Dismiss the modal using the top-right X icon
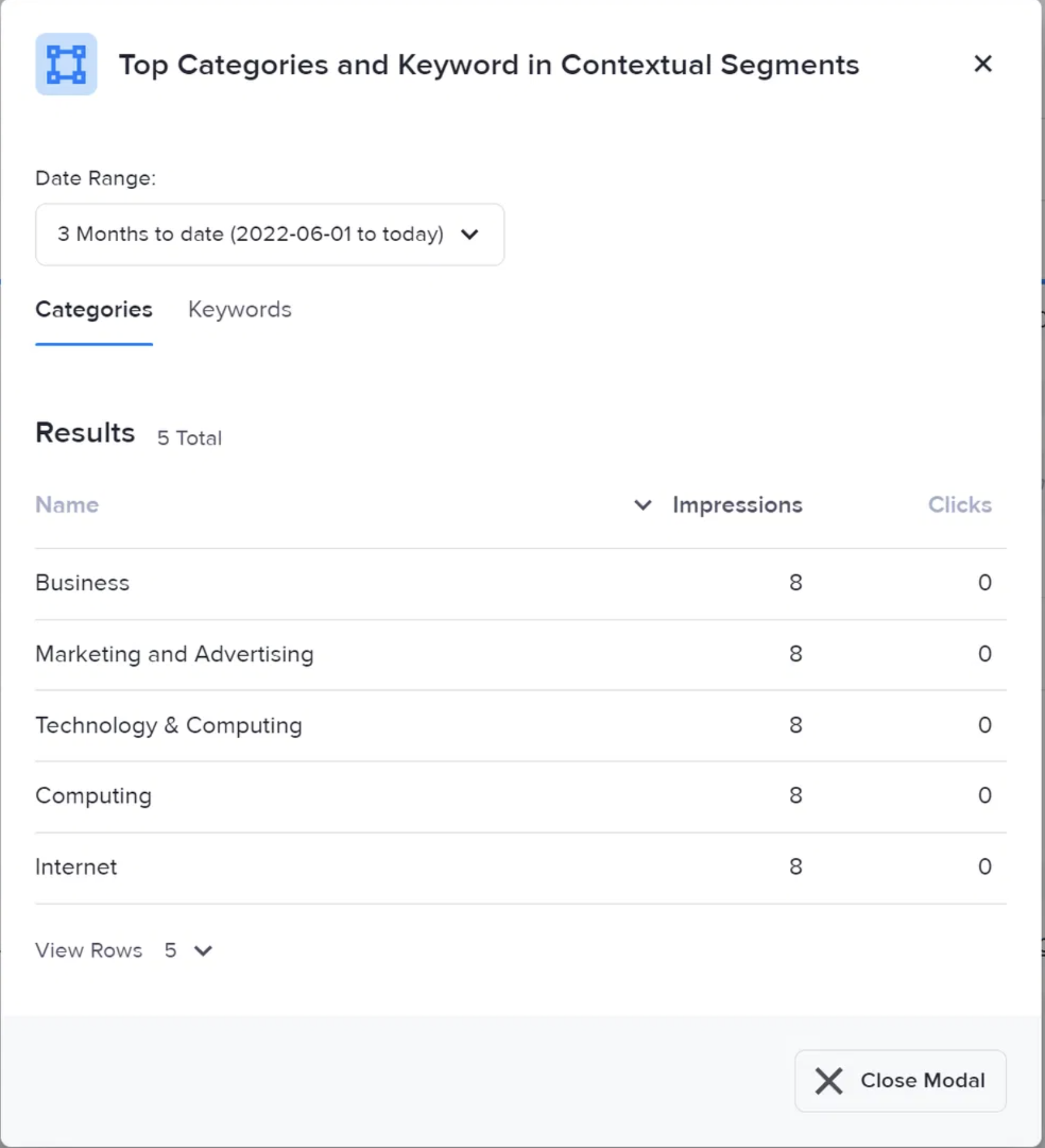1045x1148 pixels. pyautogui.click(x=983, y=64)
